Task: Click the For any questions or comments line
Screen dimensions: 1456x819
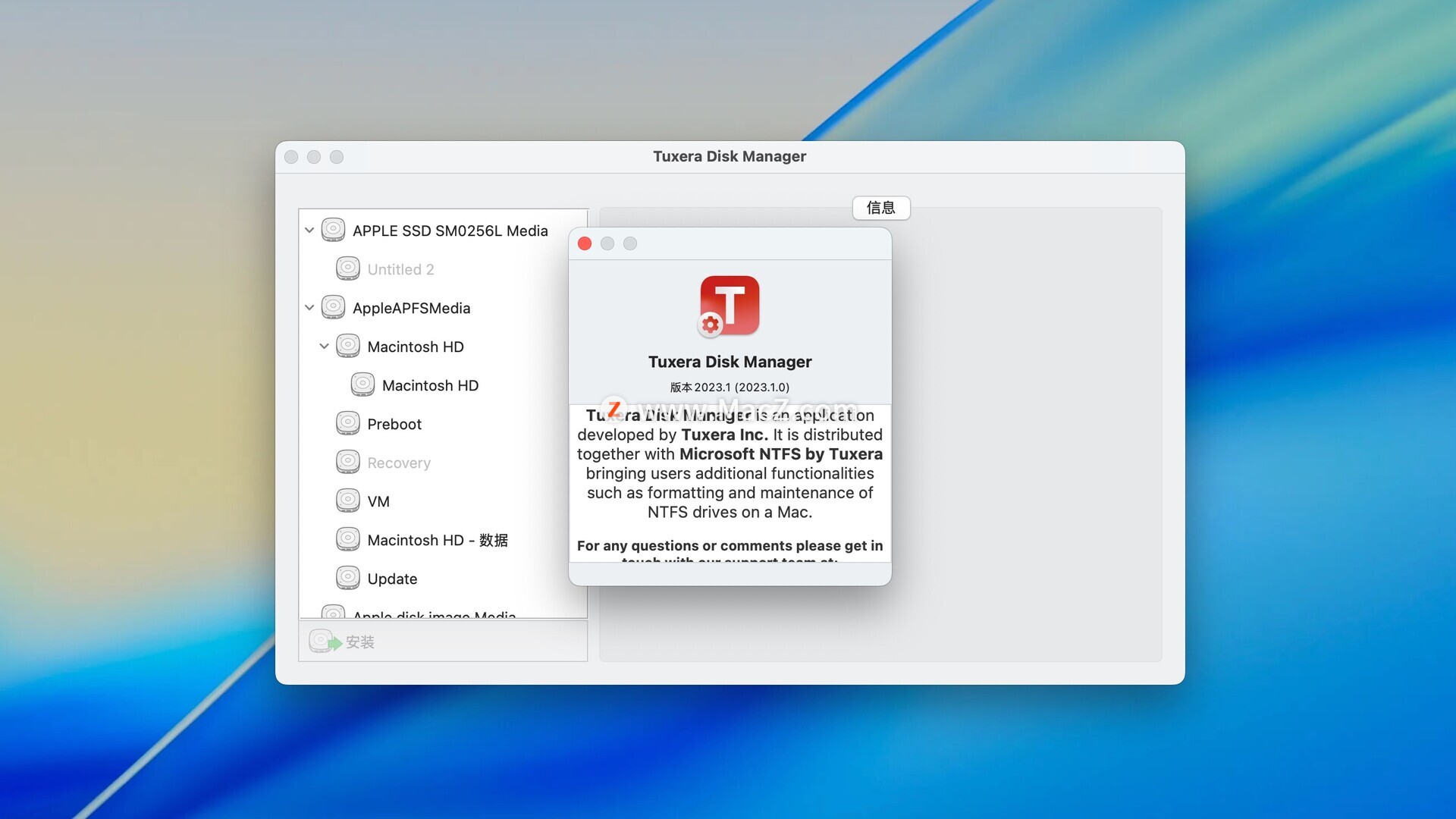Action: 730,545
